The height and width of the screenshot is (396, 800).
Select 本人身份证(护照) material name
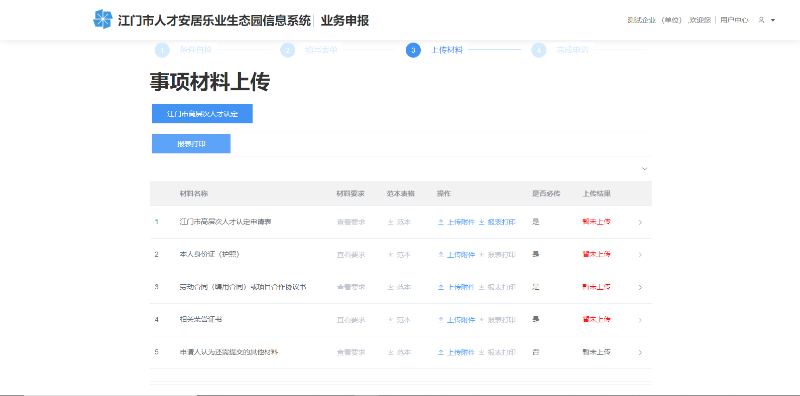tap(209, 255)
